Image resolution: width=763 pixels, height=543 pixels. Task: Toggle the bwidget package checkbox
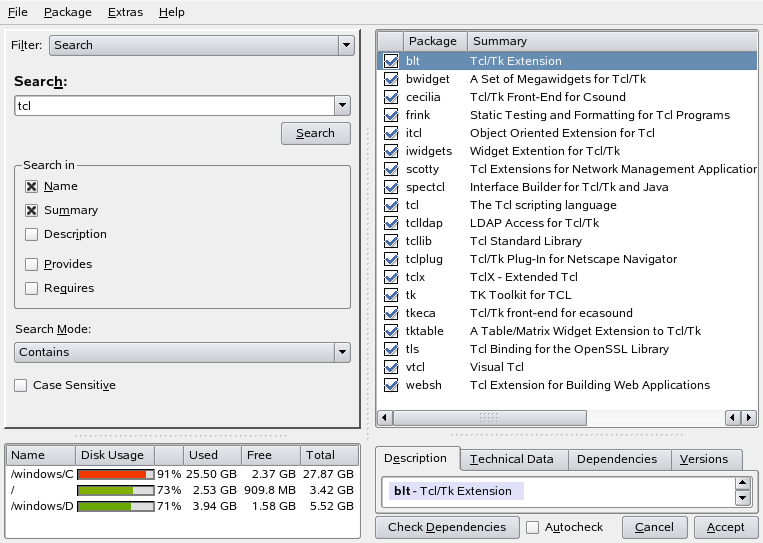point(391,79)
